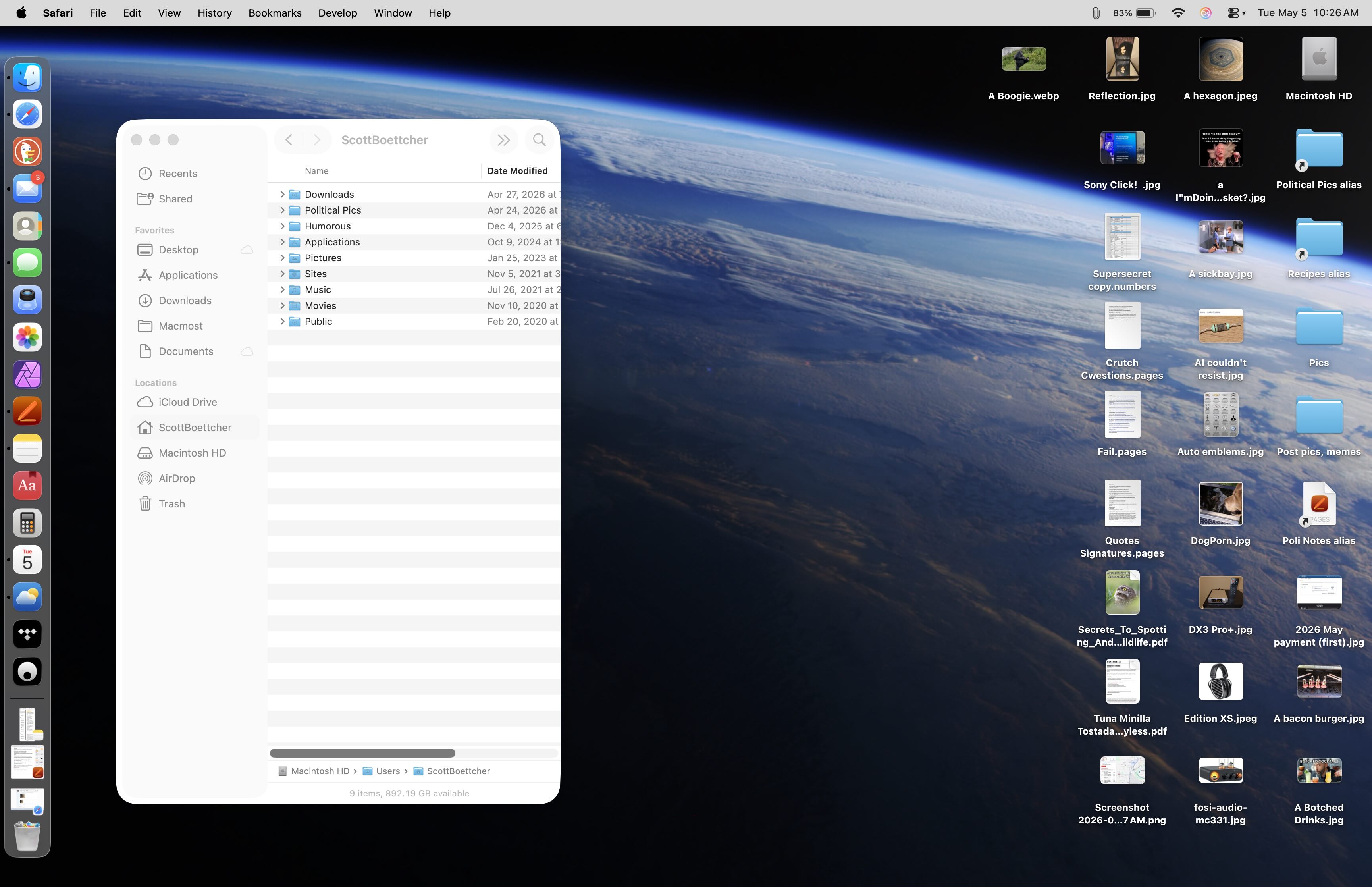
Task: Open Pages app in Dock
Action: 27,411
